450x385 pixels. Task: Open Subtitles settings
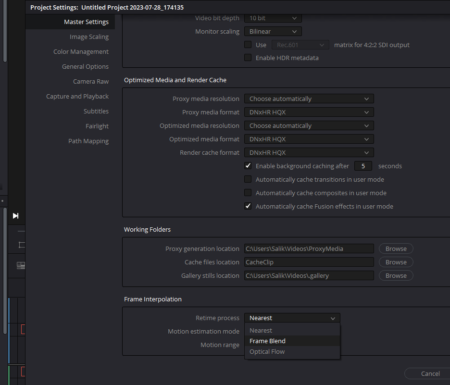(x=96, y=111)
